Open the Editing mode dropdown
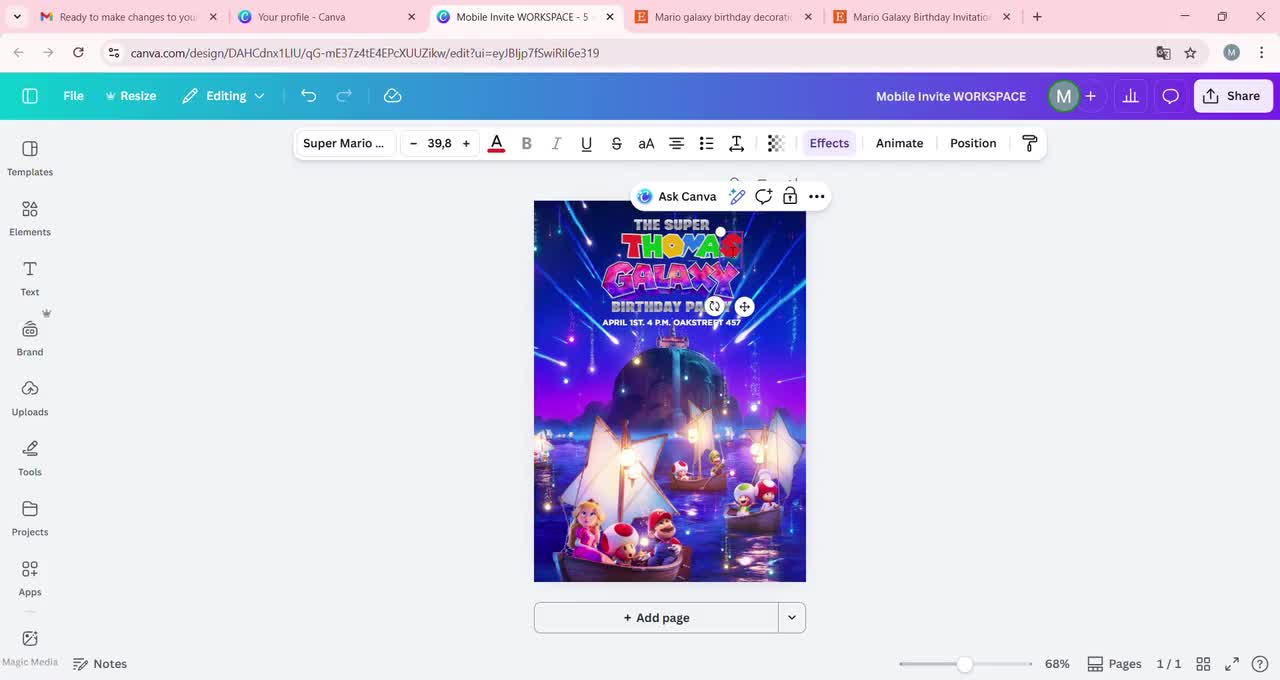The width and height of the screenshot is (1280, 680). [x=222, y=95]
